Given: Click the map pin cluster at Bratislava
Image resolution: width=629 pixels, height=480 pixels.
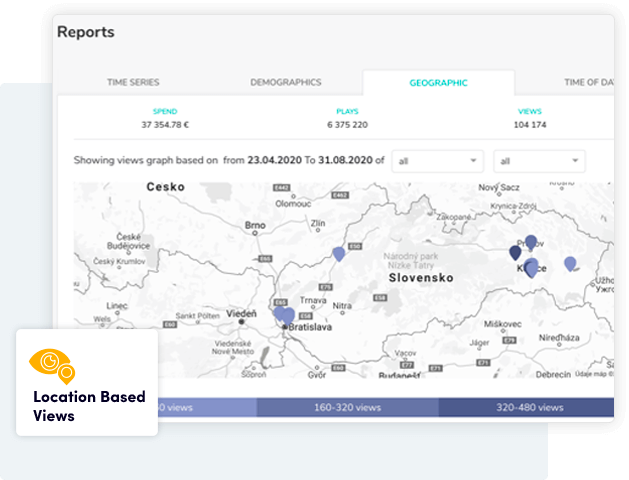Looking at the screenshot, I should coord(285,316).
